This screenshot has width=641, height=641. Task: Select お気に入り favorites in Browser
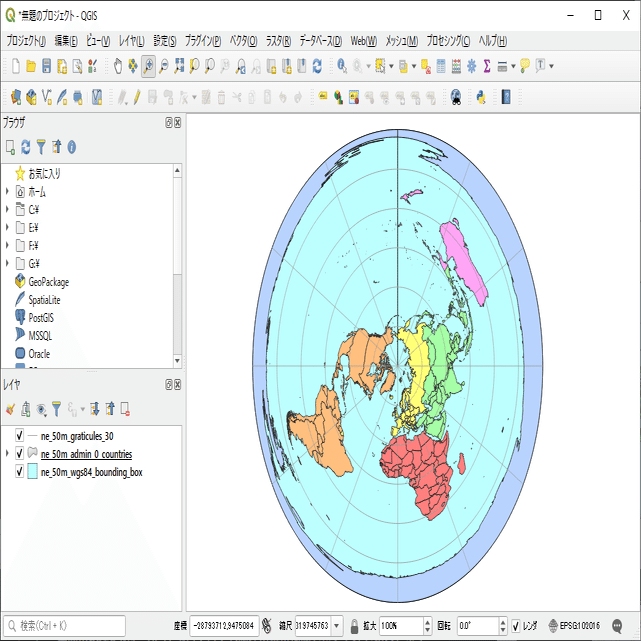[x=44, y=173]
